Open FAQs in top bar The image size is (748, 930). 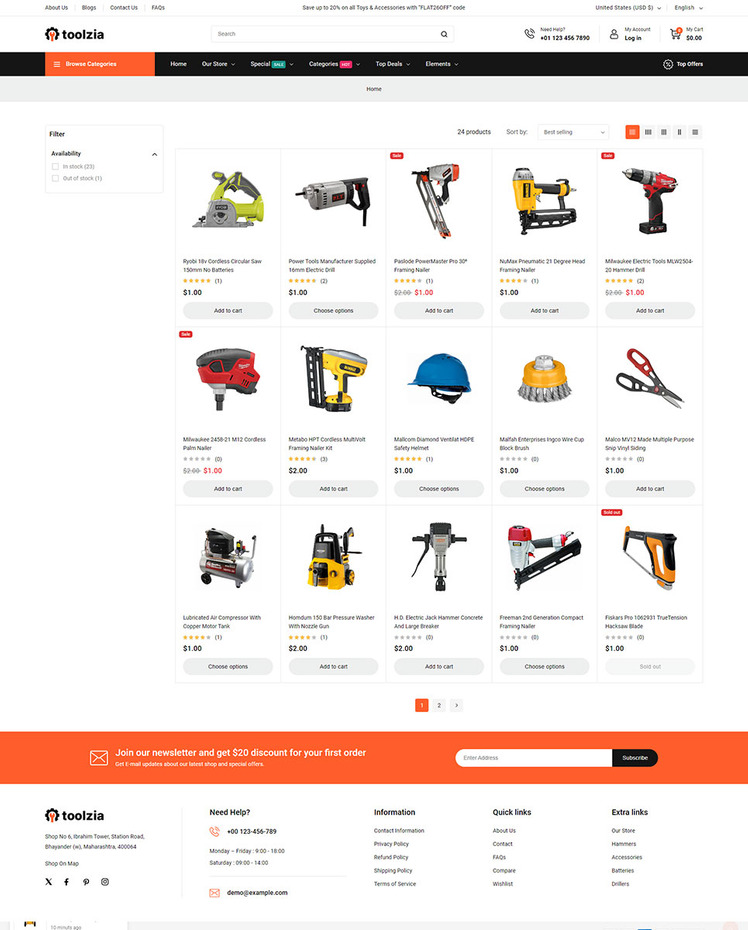click(x=158, y=8)
